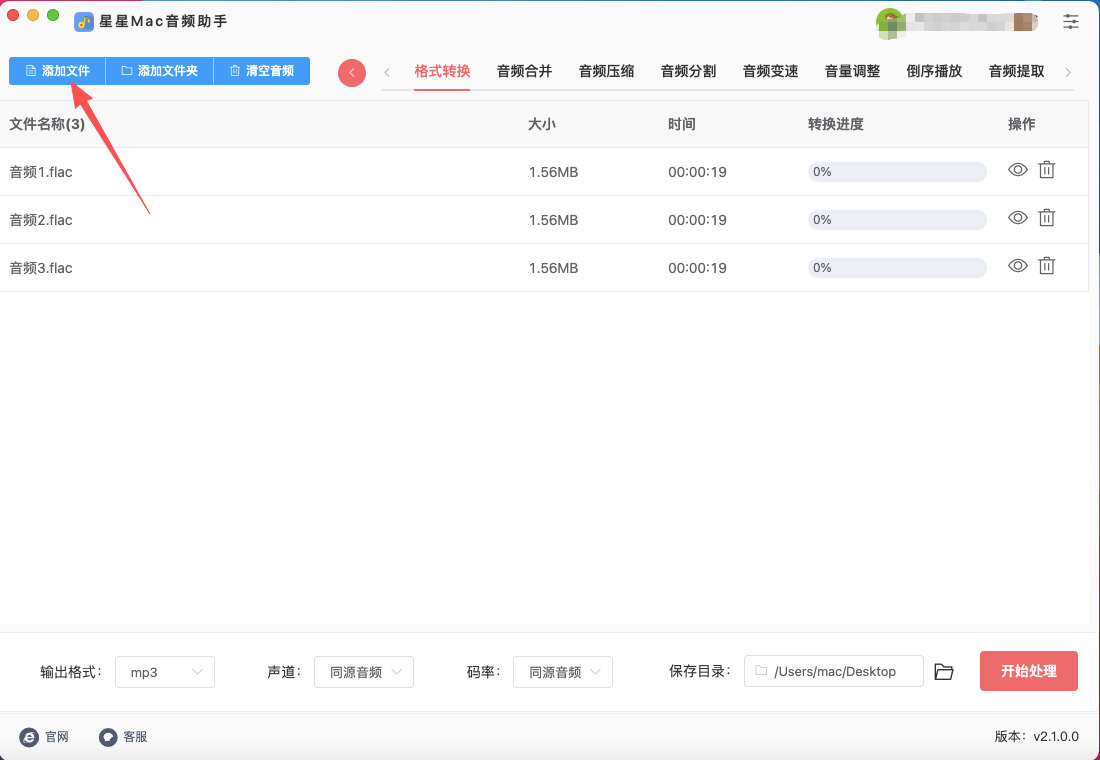
Task: Open the settings sliders icon at top right
Action: coord(1071,21)
